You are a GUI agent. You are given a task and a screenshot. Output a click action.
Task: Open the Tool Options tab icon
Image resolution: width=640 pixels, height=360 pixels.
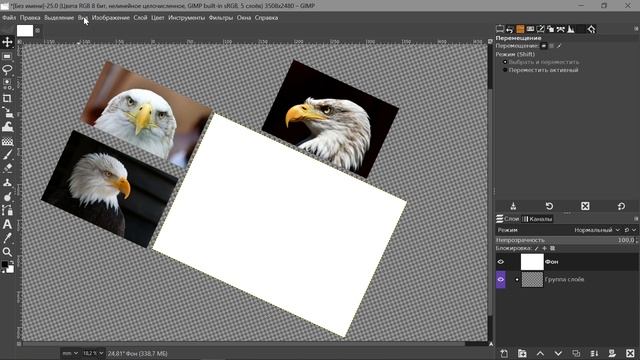(x=500, y=29)
